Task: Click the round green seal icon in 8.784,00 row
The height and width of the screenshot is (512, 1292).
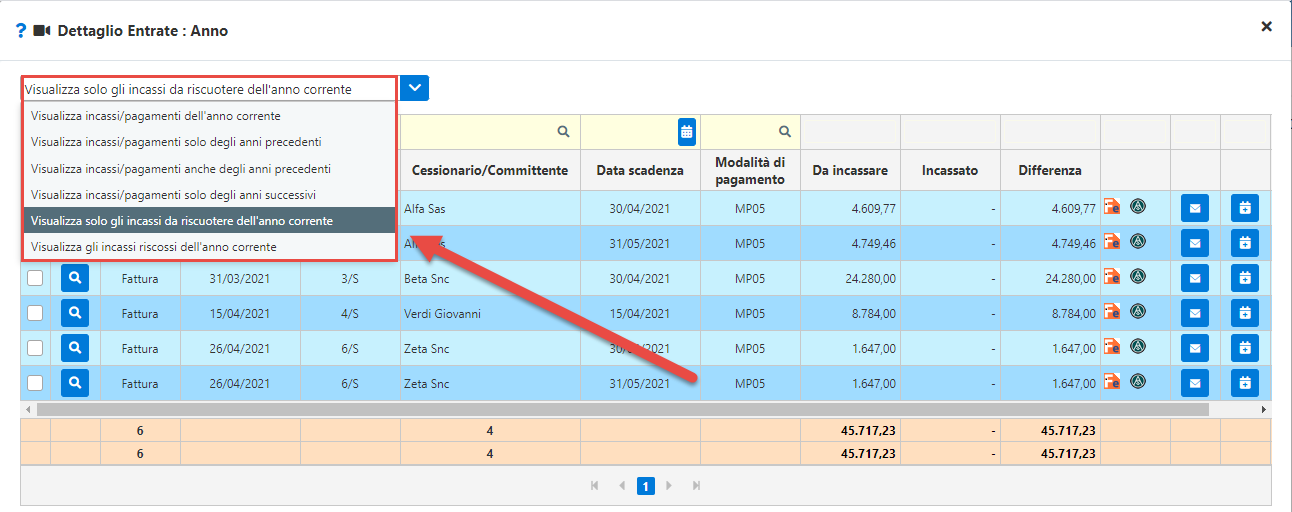Action: click(1137, 312)
